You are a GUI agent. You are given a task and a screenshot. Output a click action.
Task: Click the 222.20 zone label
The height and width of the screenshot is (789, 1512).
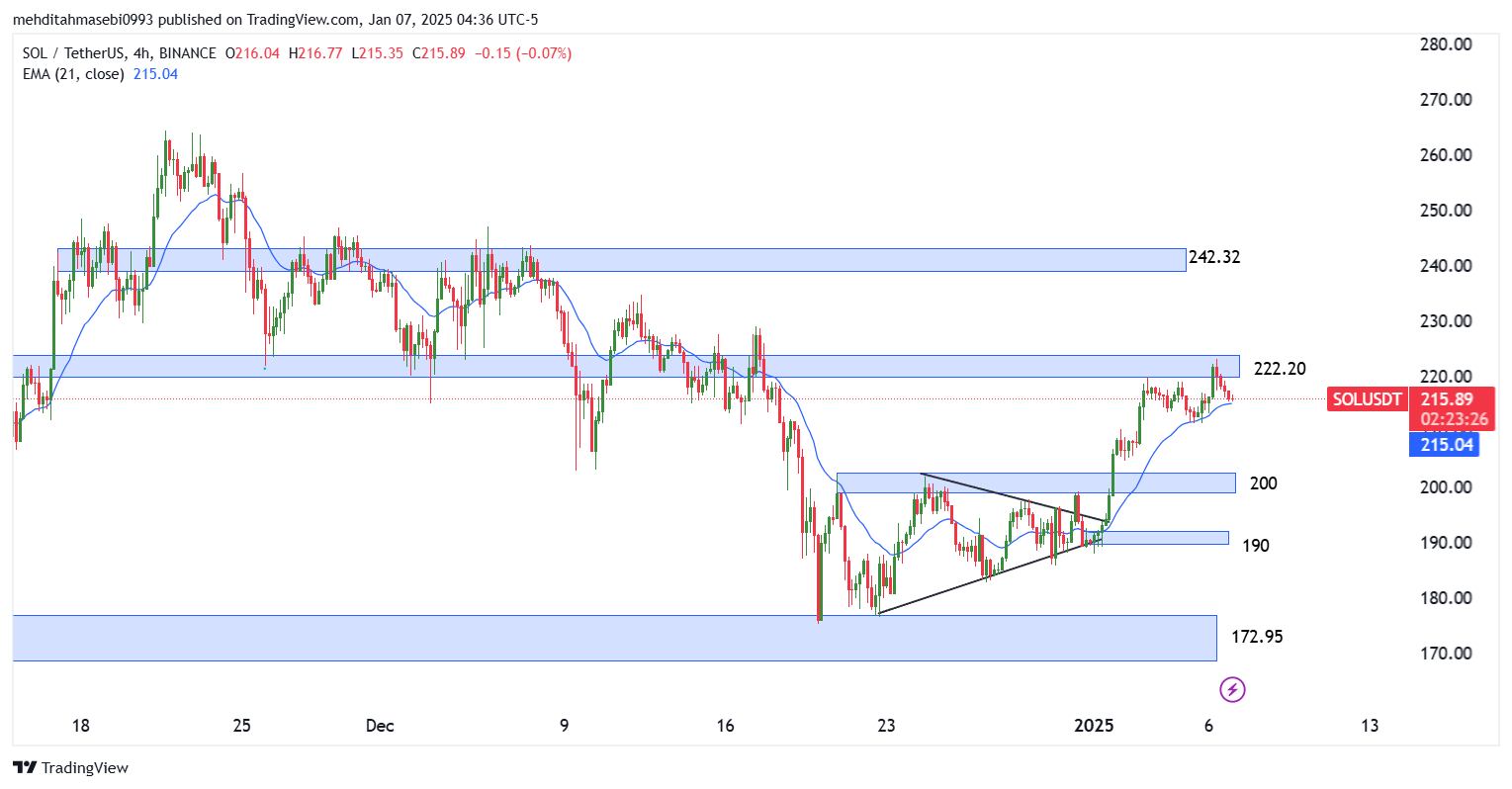[1280, 369]
